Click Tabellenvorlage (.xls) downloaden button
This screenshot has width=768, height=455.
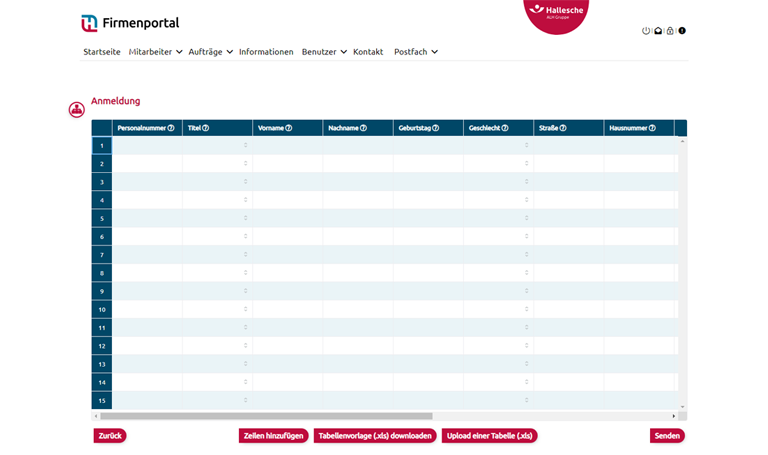coord(375,436)
